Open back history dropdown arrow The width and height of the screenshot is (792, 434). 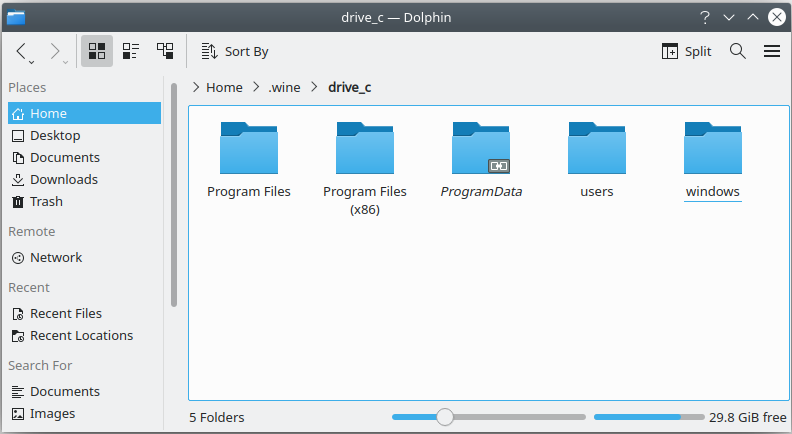click(x=31, y=62)
